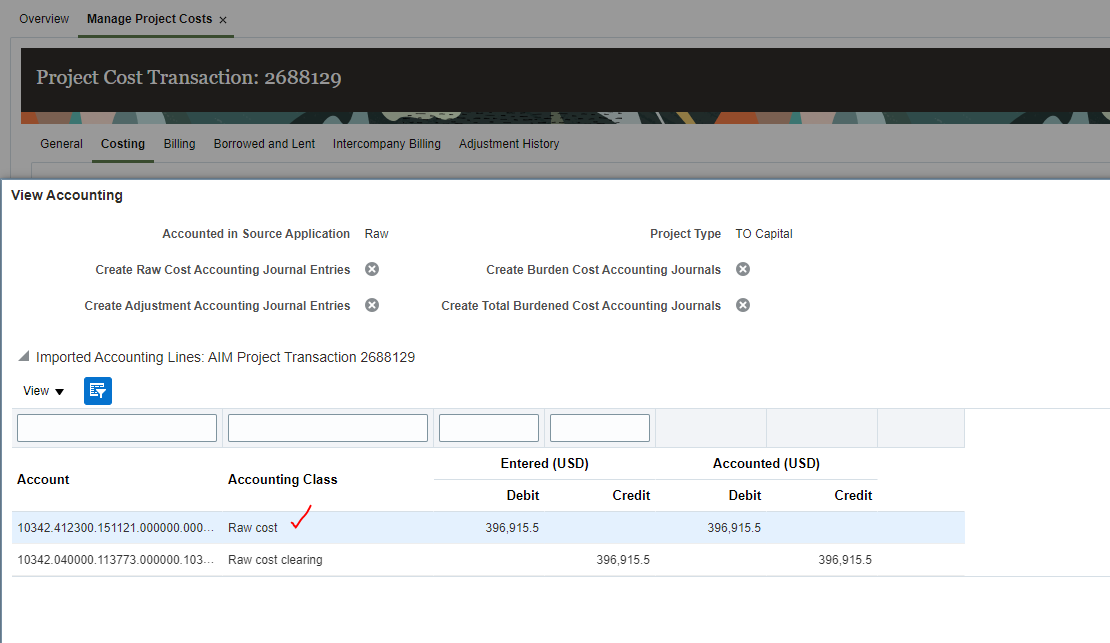Image resolution: width=1110 pixels, height=643 pixels.
Task: Toggle the Query By Example filter icon
Action: (x=97, y=391)
